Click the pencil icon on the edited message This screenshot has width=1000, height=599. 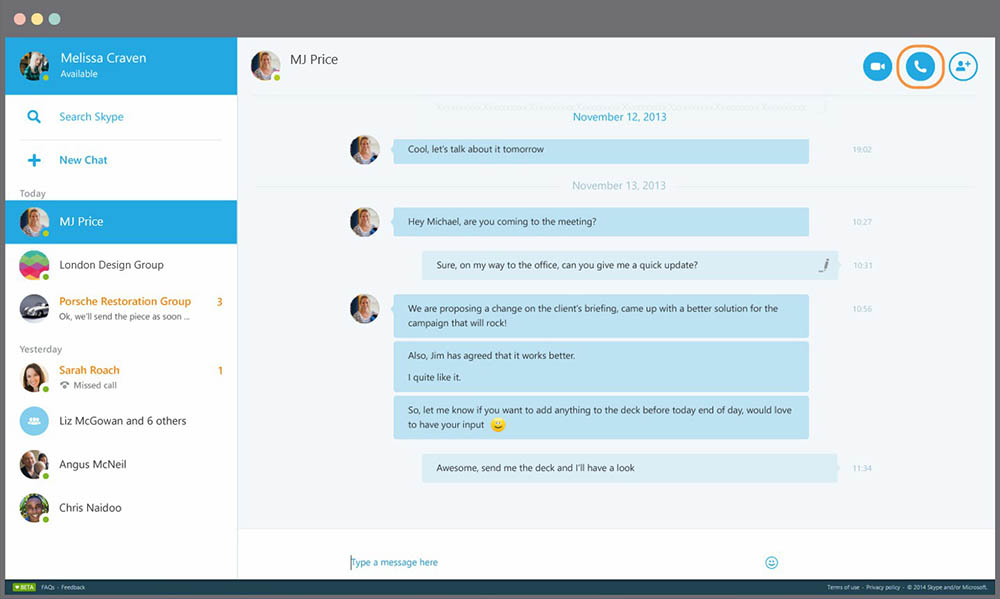823,264
